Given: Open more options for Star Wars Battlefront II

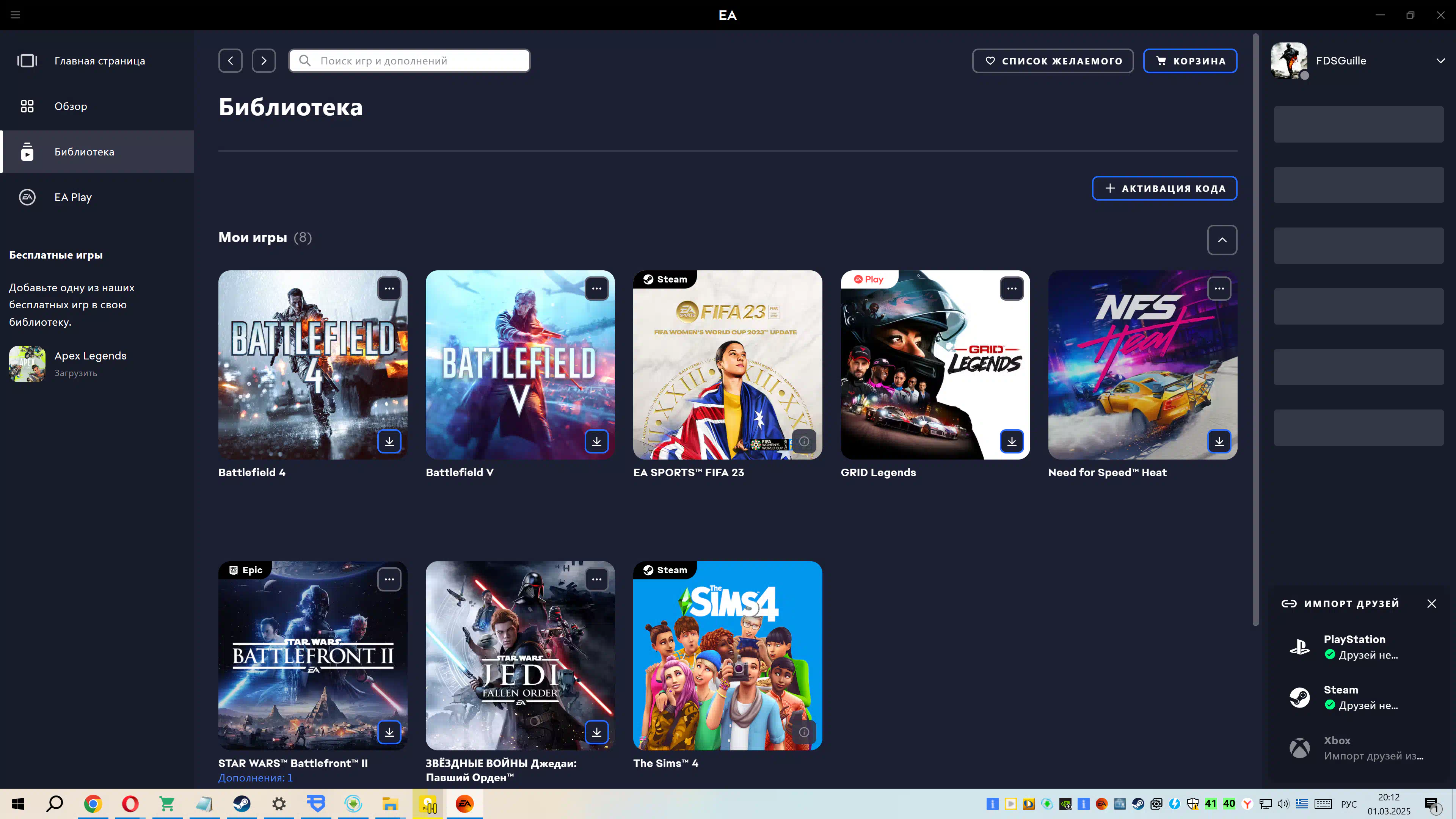Looking at the screenshot, I should click(x=389, y=579).
